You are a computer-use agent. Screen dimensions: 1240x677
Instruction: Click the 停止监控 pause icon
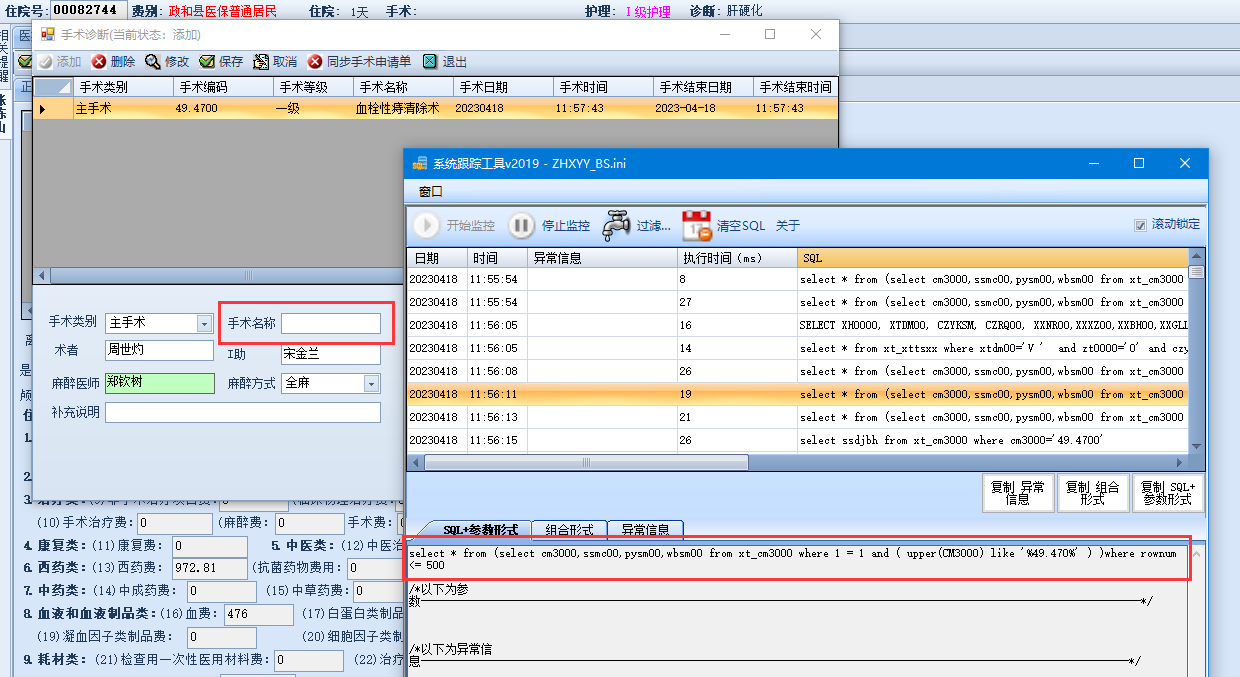522,226
